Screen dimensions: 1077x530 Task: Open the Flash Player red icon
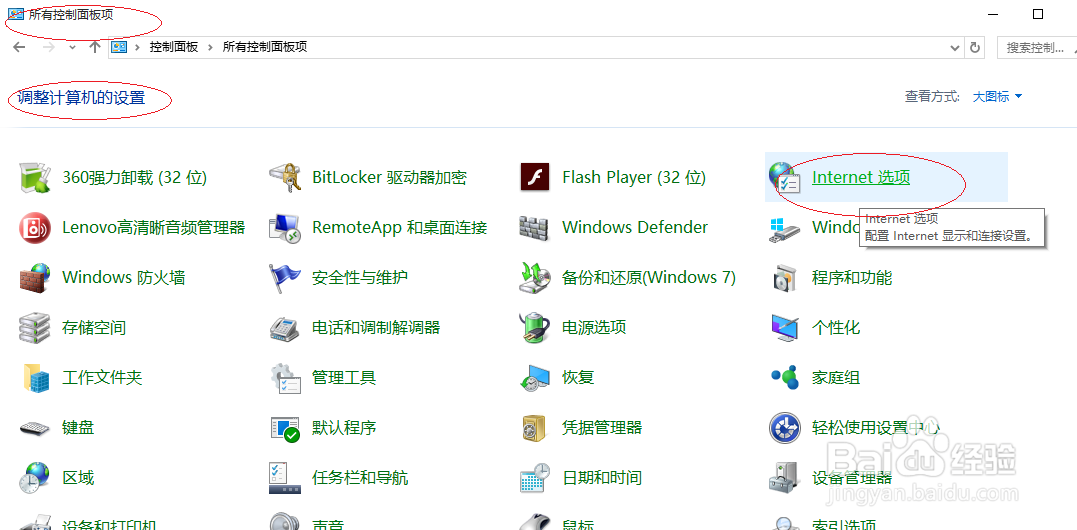pyautogui.click(x=534, y=177)
